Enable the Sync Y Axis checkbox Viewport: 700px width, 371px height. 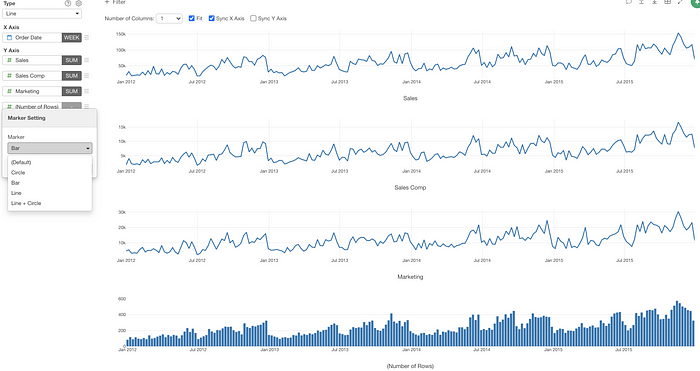tap(253, 18)
